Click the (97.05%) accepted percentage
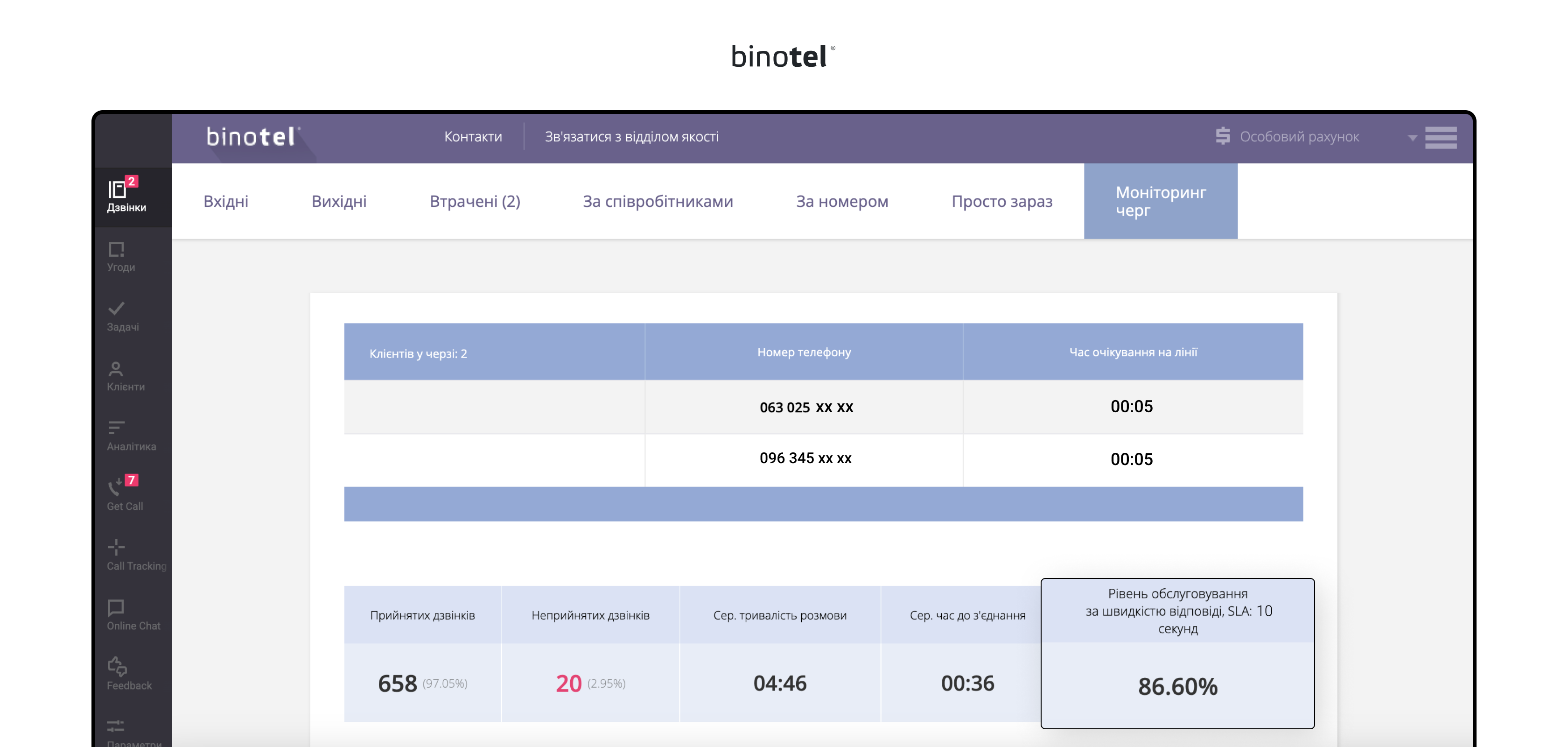The image size is (1568, 747). [445, 684]
